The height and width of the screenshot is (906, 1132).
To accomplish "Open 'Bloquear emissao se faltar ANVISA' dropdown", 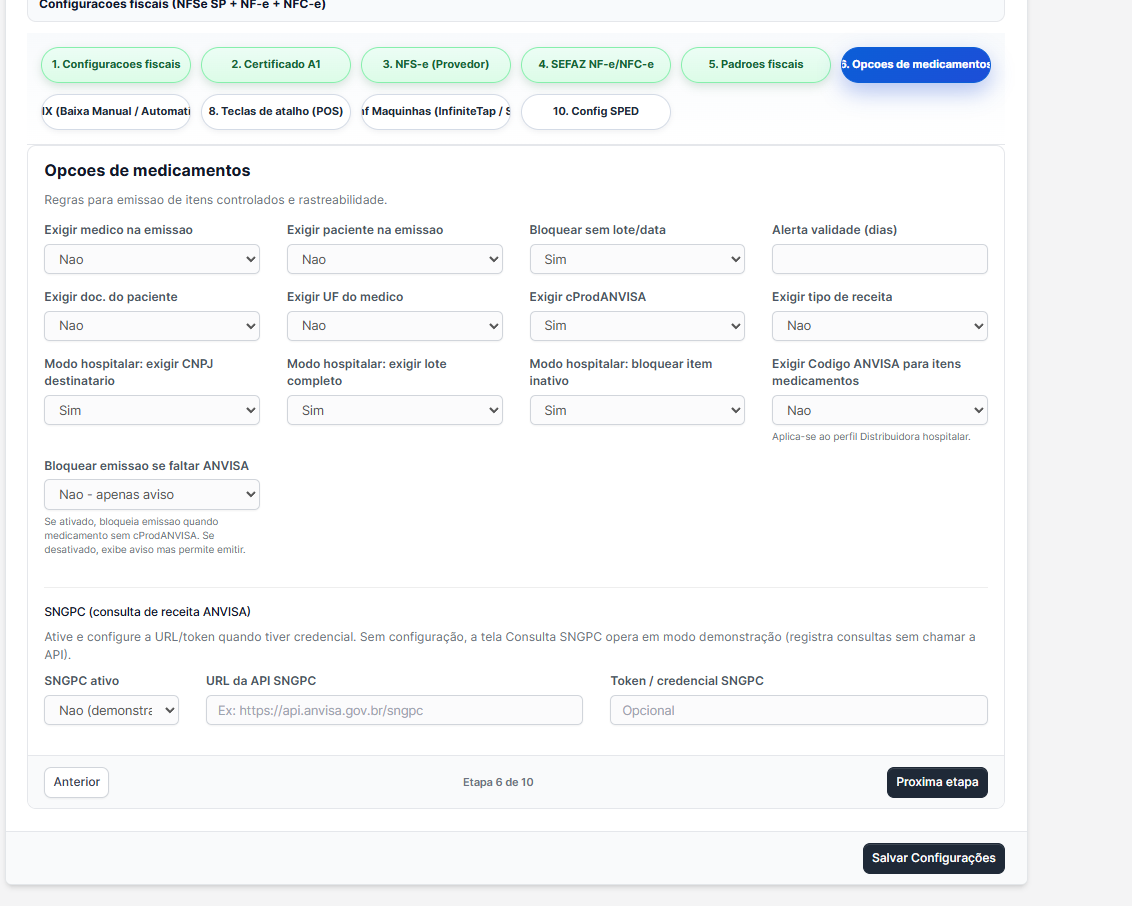I will pos(151,494).
